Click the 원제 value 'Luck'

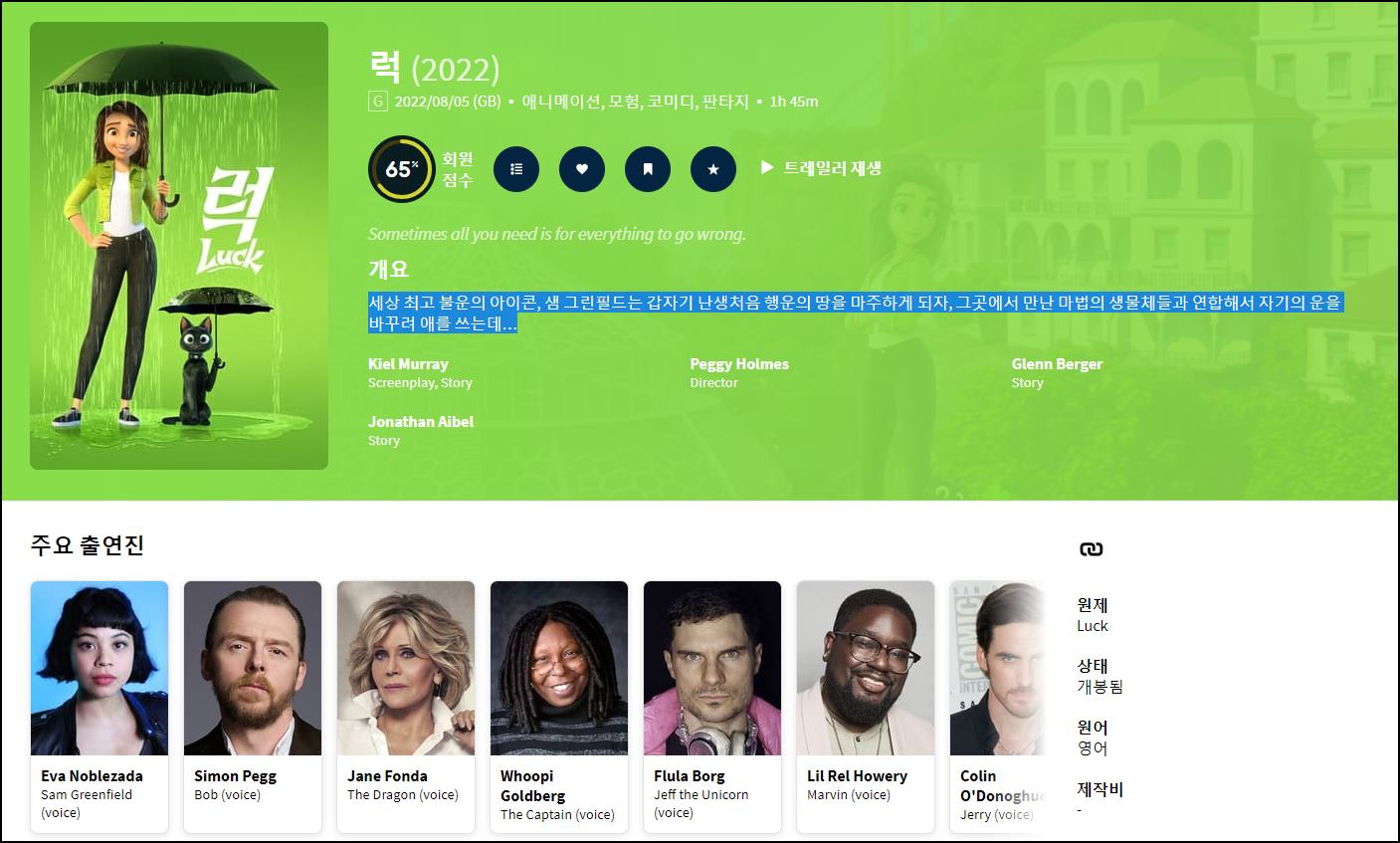1093,625
